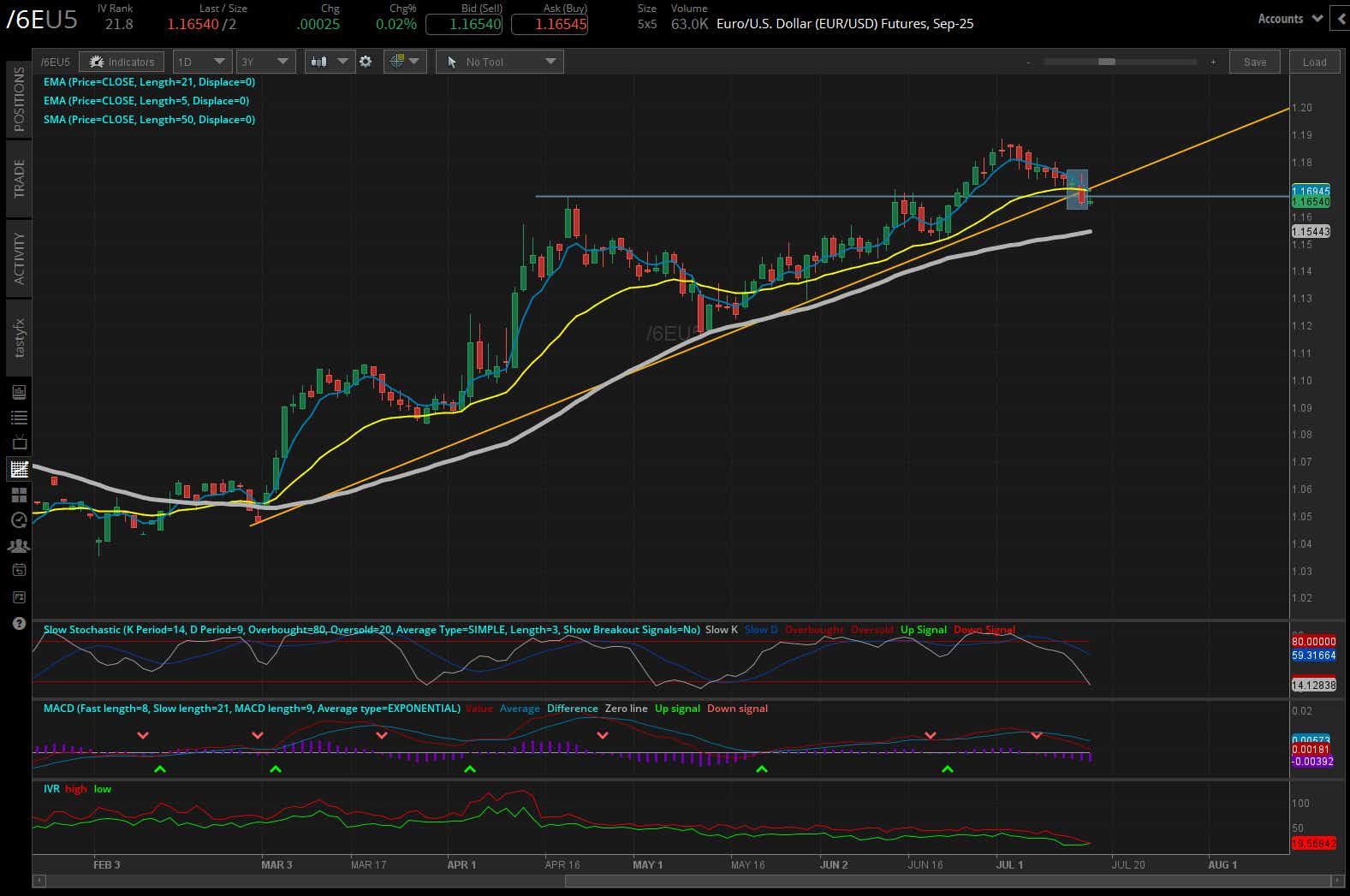Screen dimensions: 1350x896
Task: Adjust the chart zoom slider handle
Action: coord(1106,62)
